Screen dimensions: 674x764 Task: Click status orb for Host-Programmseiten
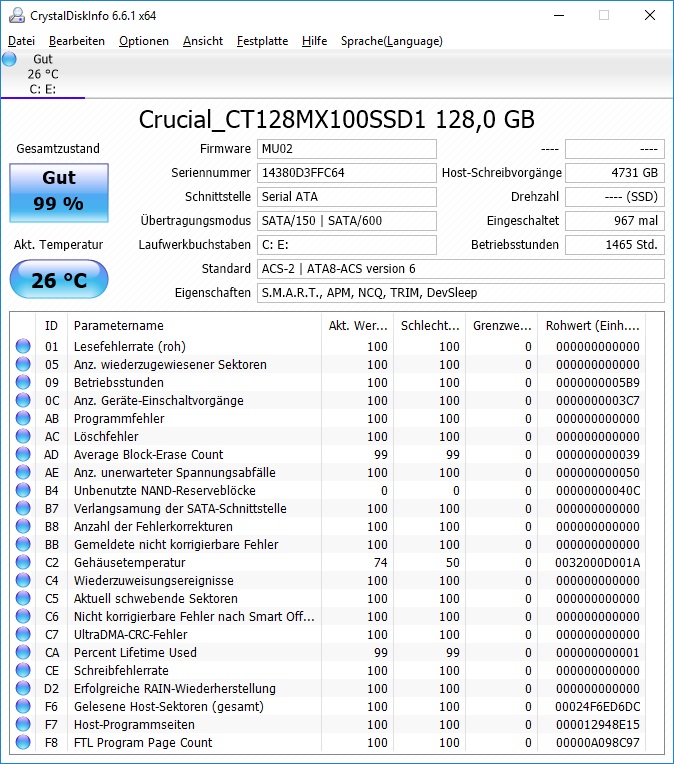click(x=23, y=725)
